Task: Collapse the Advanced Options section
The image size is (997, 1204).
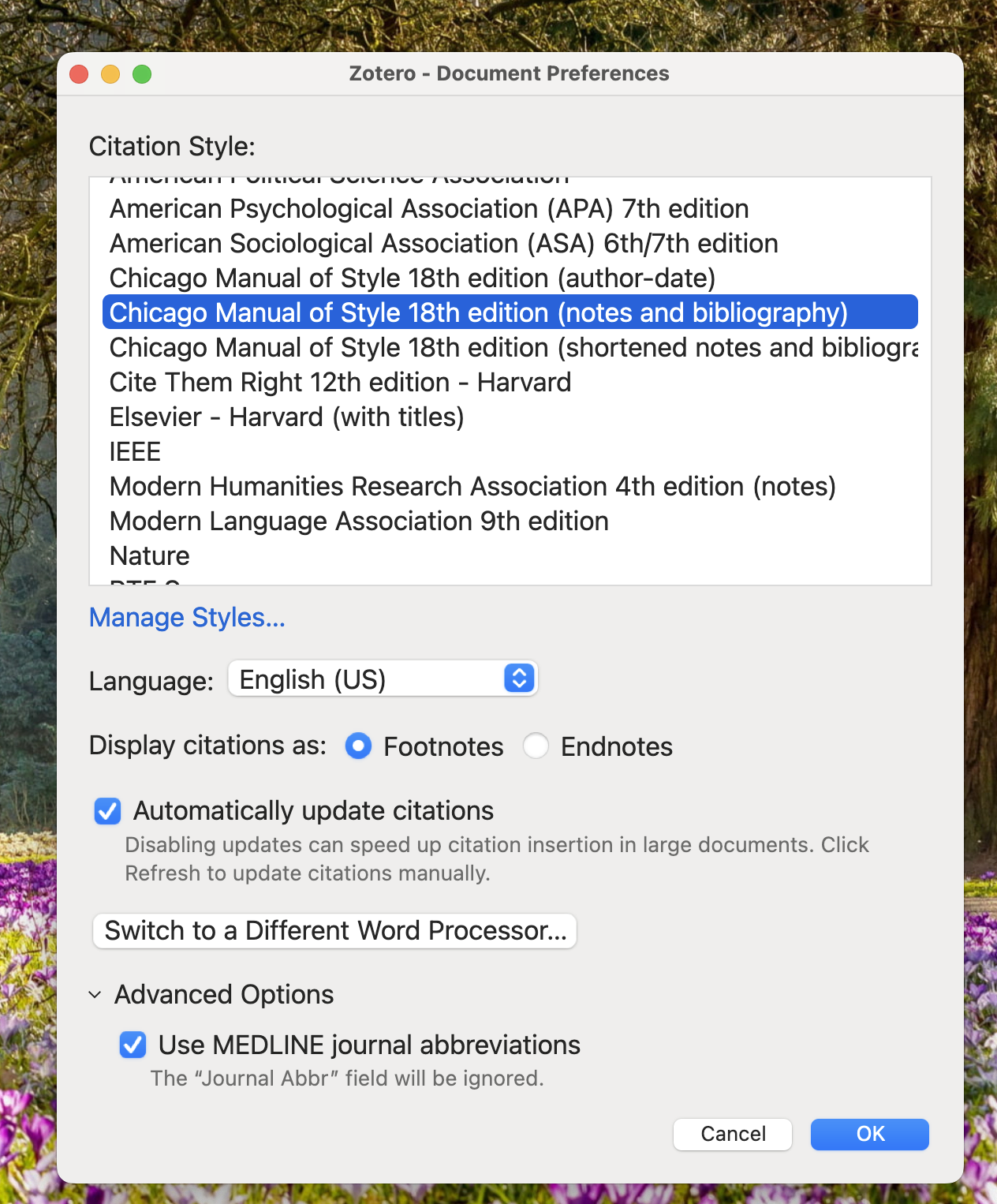Action: click(x=95, y=995)
